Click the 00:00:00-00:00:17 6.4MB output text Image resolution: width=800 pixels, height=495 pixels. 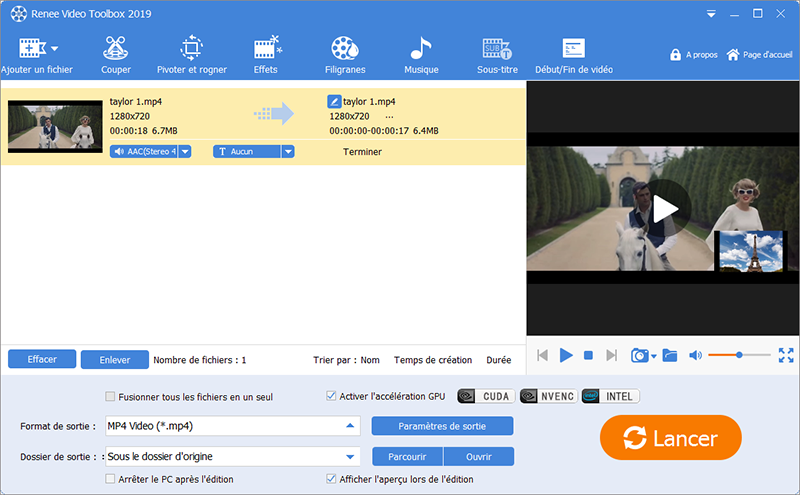pyautogui.click(x=384, y=131)
